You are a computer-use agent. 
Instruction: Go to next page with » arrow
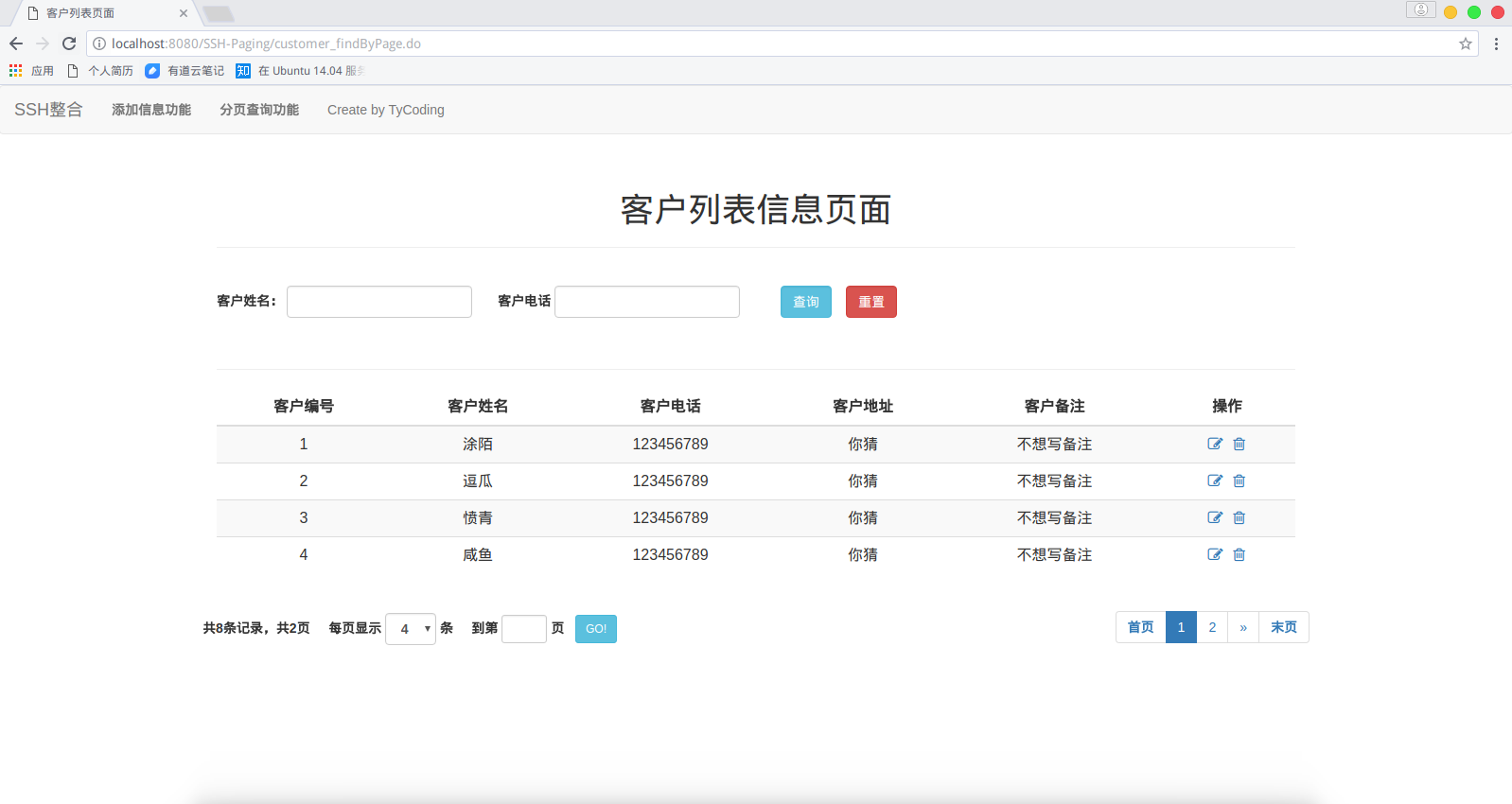[1243, 627]
